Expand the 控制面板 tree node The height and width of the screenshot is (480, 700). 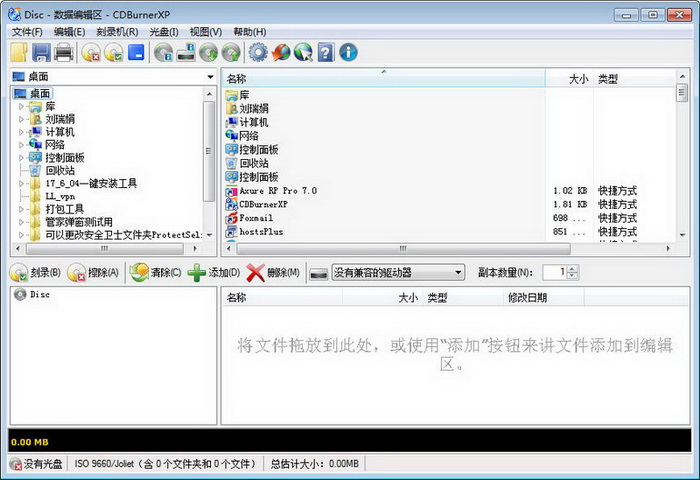[x=21, y=158]
